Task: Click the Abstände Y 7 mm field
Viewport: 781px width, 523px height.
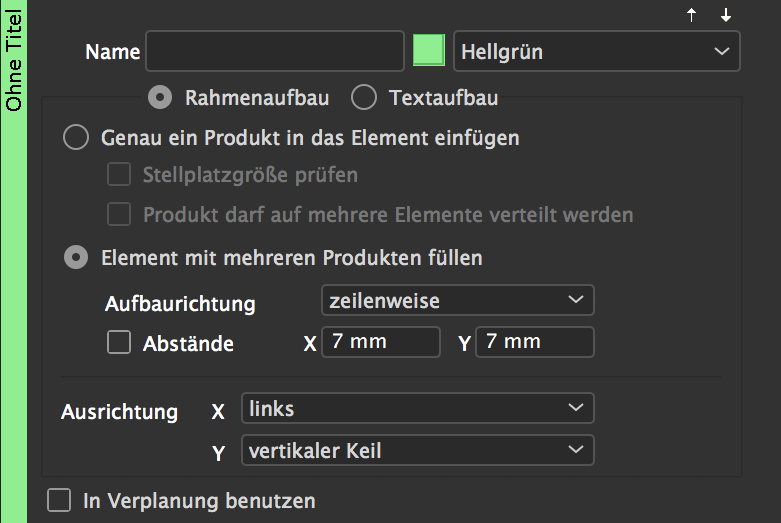Action: pyautogui.click(x=535, y=342)
